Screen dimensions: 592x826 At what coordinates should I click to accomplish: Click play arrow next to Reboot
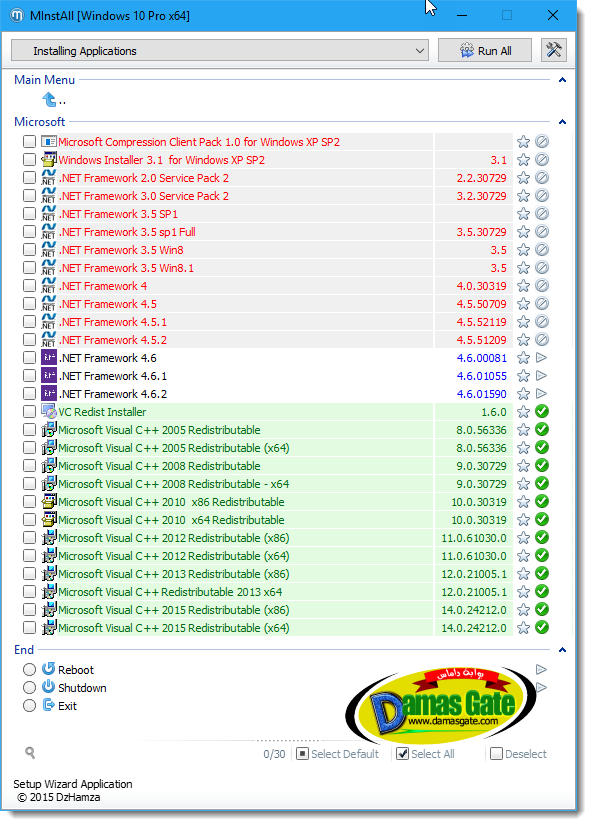tap(541, 670)
